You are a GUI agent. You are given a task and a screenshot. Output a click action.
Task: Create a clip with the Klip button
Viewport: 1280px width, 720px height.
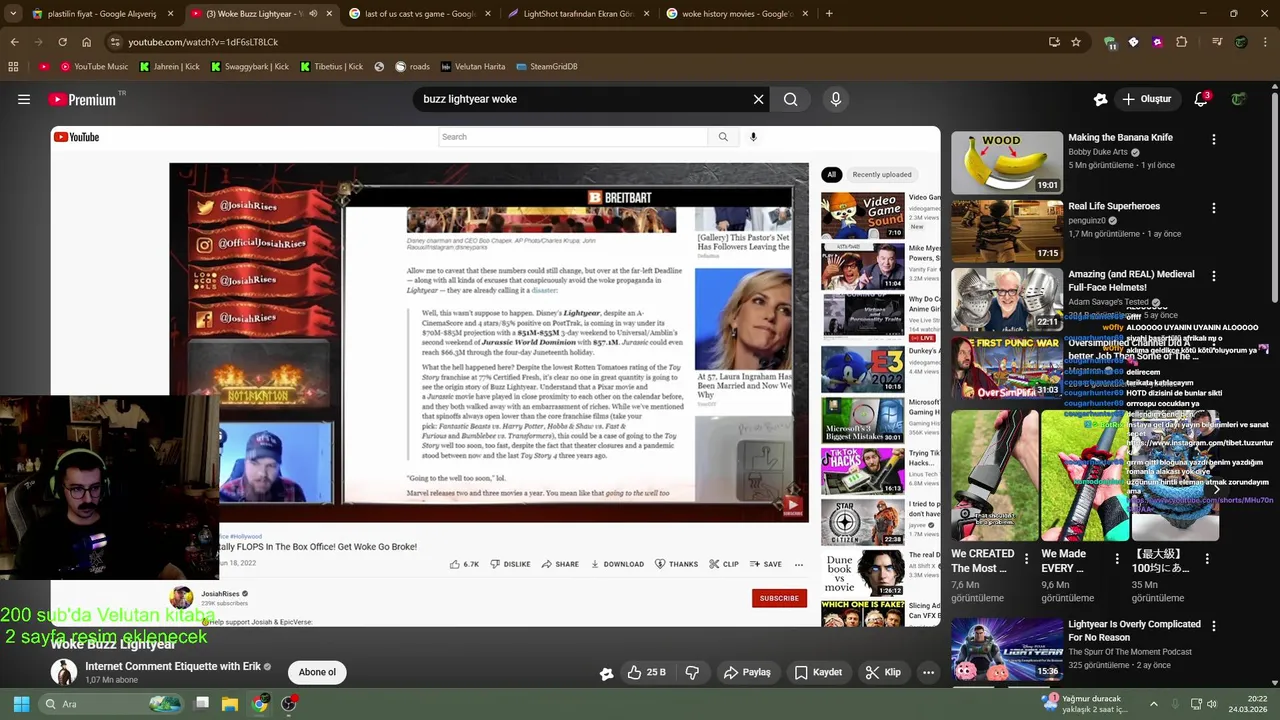click(883, 672)
